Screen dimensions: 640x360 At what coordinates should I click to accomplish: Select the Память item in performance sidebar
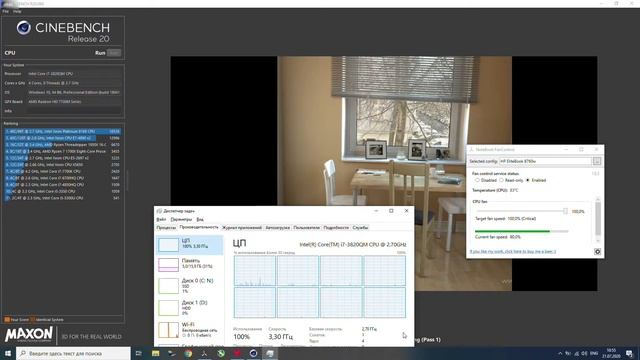click(x=190, y=264)
